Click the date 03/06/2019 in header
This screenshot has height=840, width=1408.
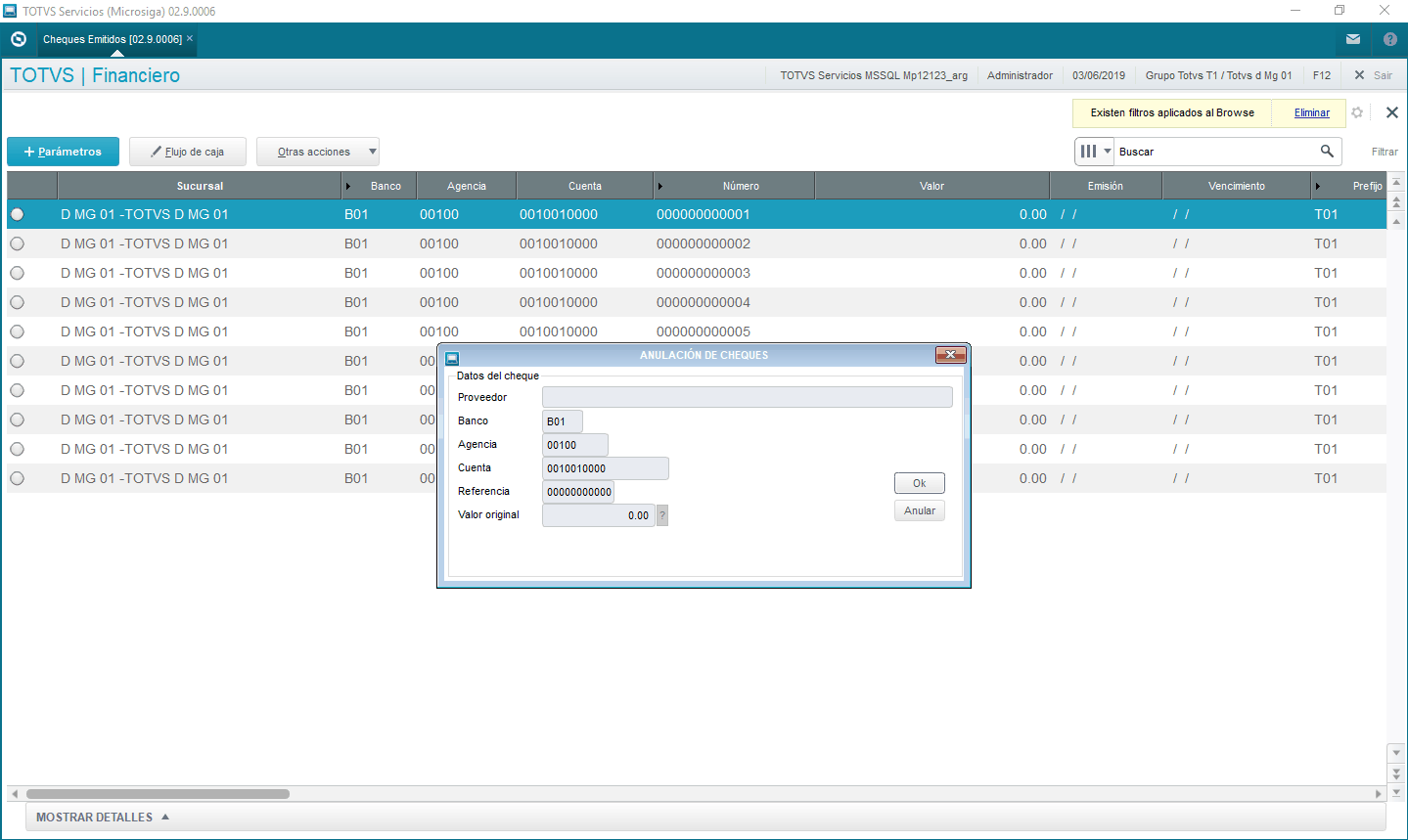click(x=1099, y=75)
